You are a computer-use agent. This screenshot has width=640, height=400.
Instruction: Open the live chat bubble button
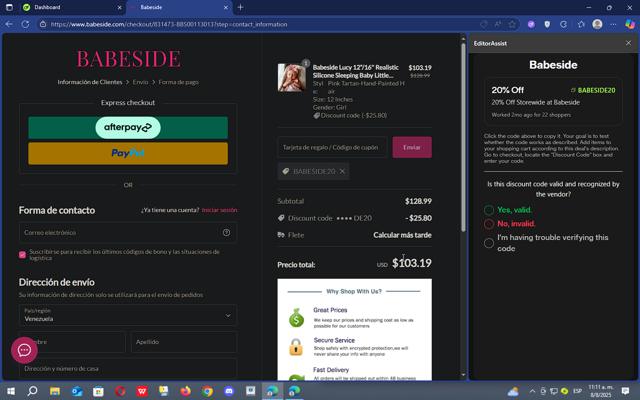pyautogui.click(x=24, y=350)
